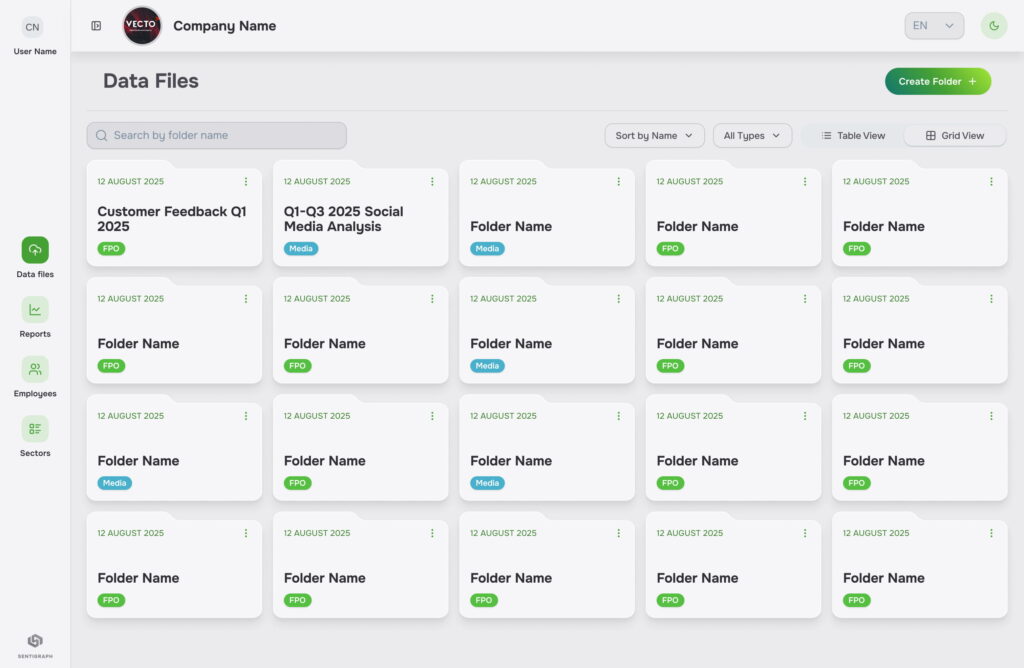Open the Sort by Name dropdown
Viewport: 1024px width, 668px height.
pyautogui.click(x=654, y=136)
